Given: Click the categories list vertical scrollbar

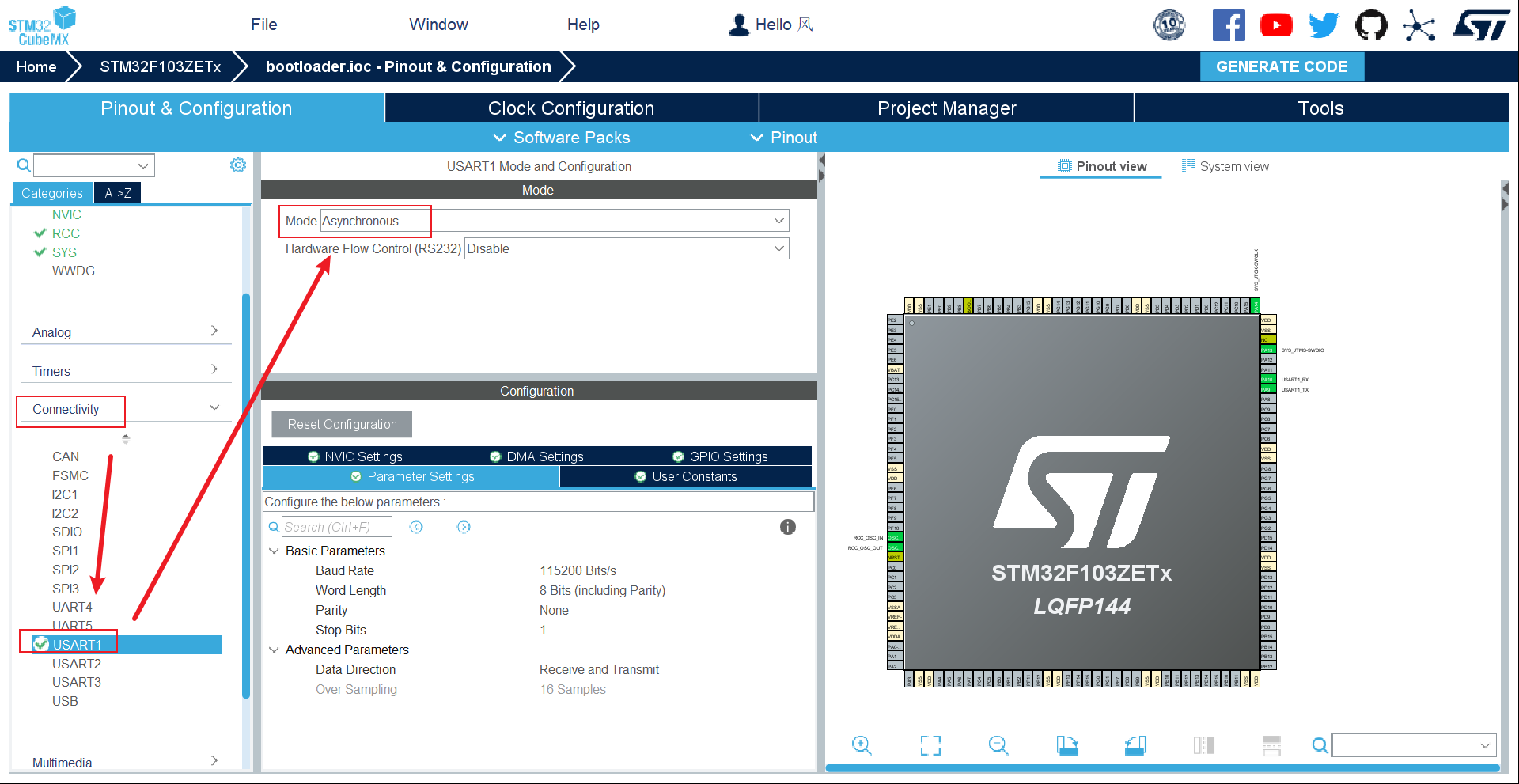Looking at the screenshot, I should (x=246, y=495).
